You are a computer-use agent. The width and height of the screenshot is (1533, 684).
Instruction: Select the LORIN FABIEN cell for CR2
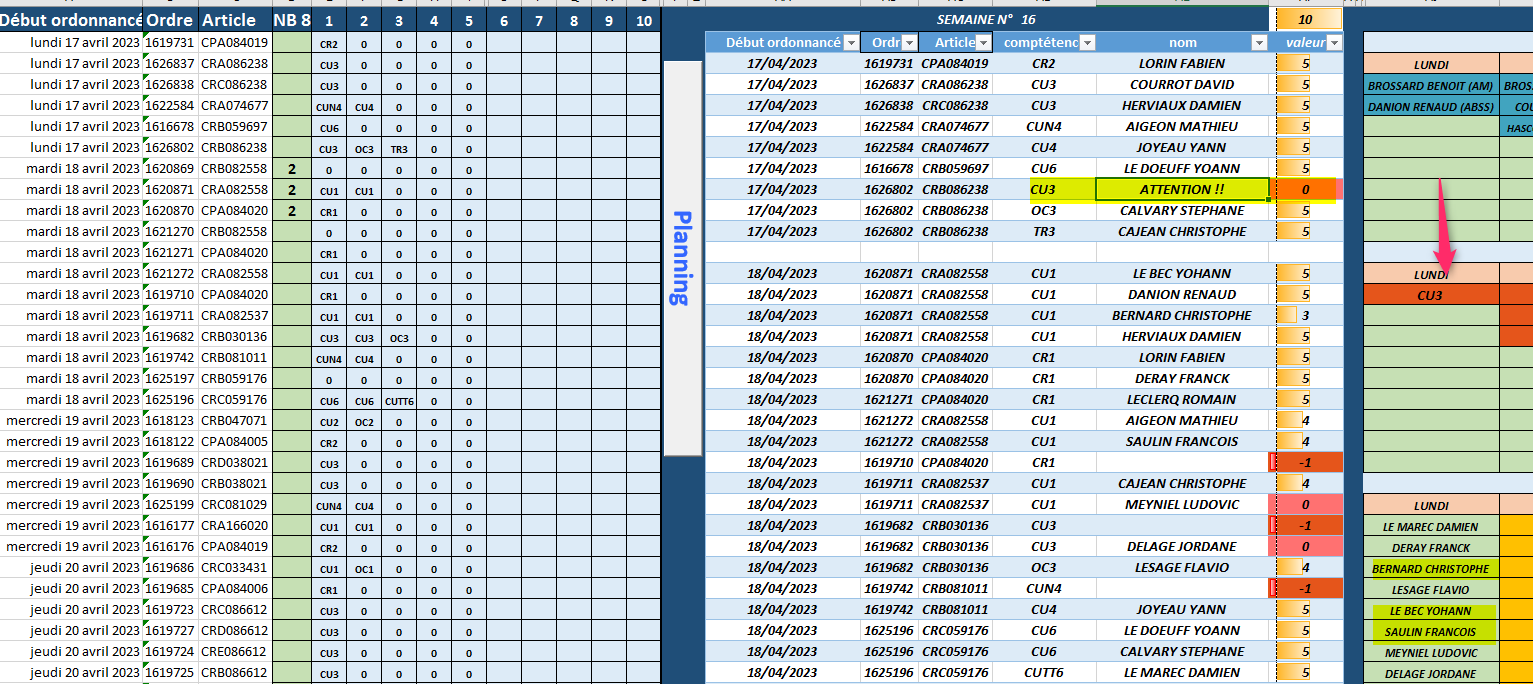tap(1181, 63)
